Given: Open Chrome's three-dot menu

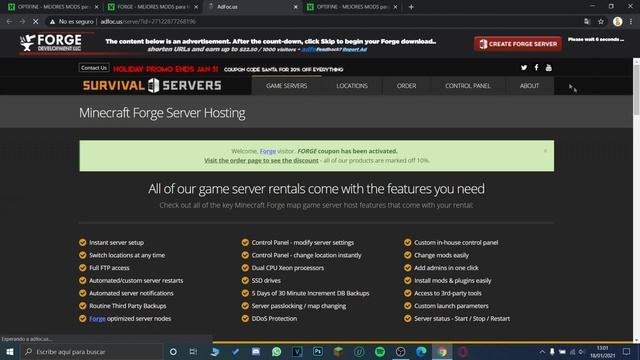Looking at the screenshot, I should [x=631, y=22].
